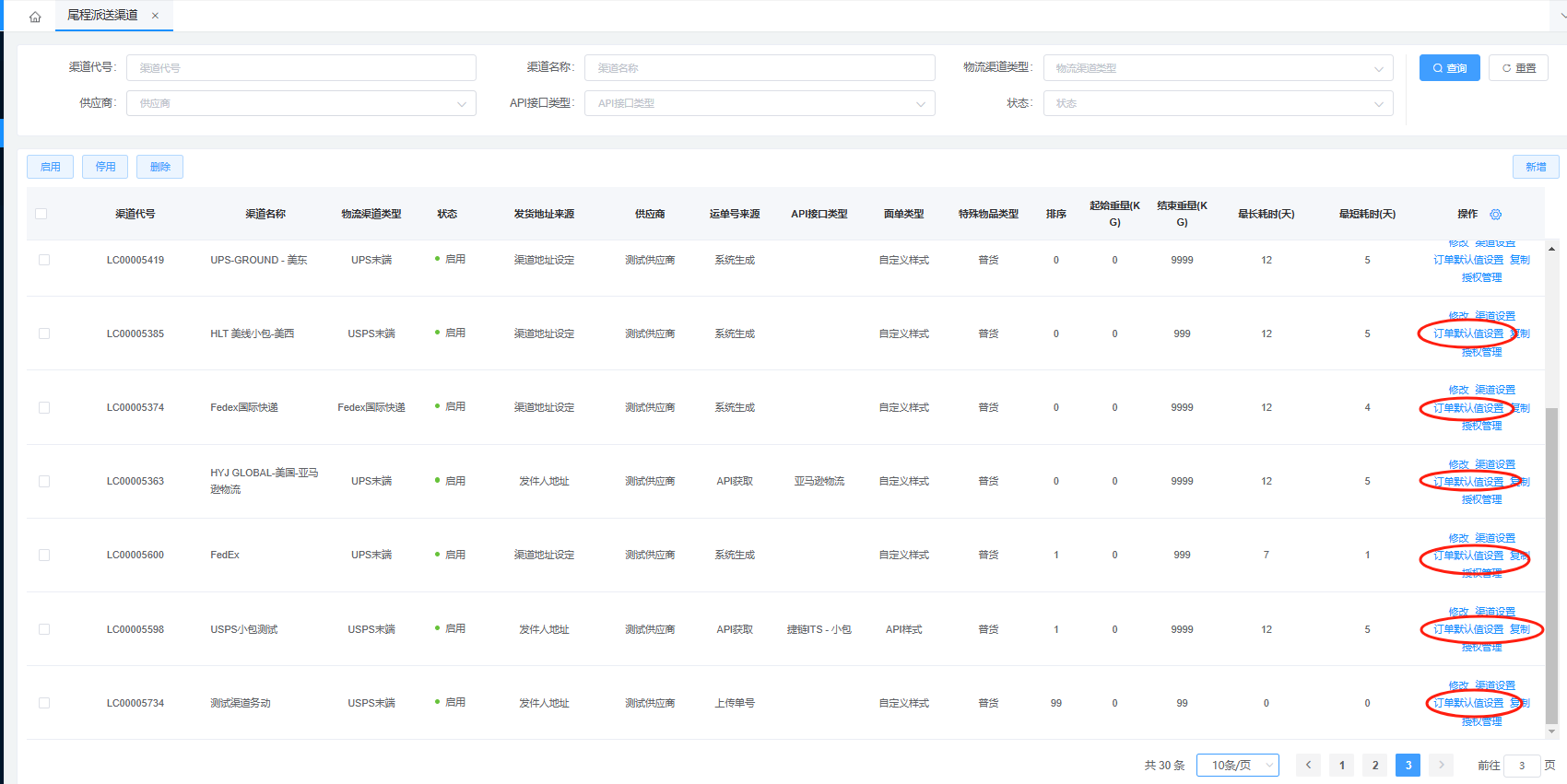Open 订单默认值设置 for LC00005374 row
1567x784 pixels.
tap(1468, 407)
